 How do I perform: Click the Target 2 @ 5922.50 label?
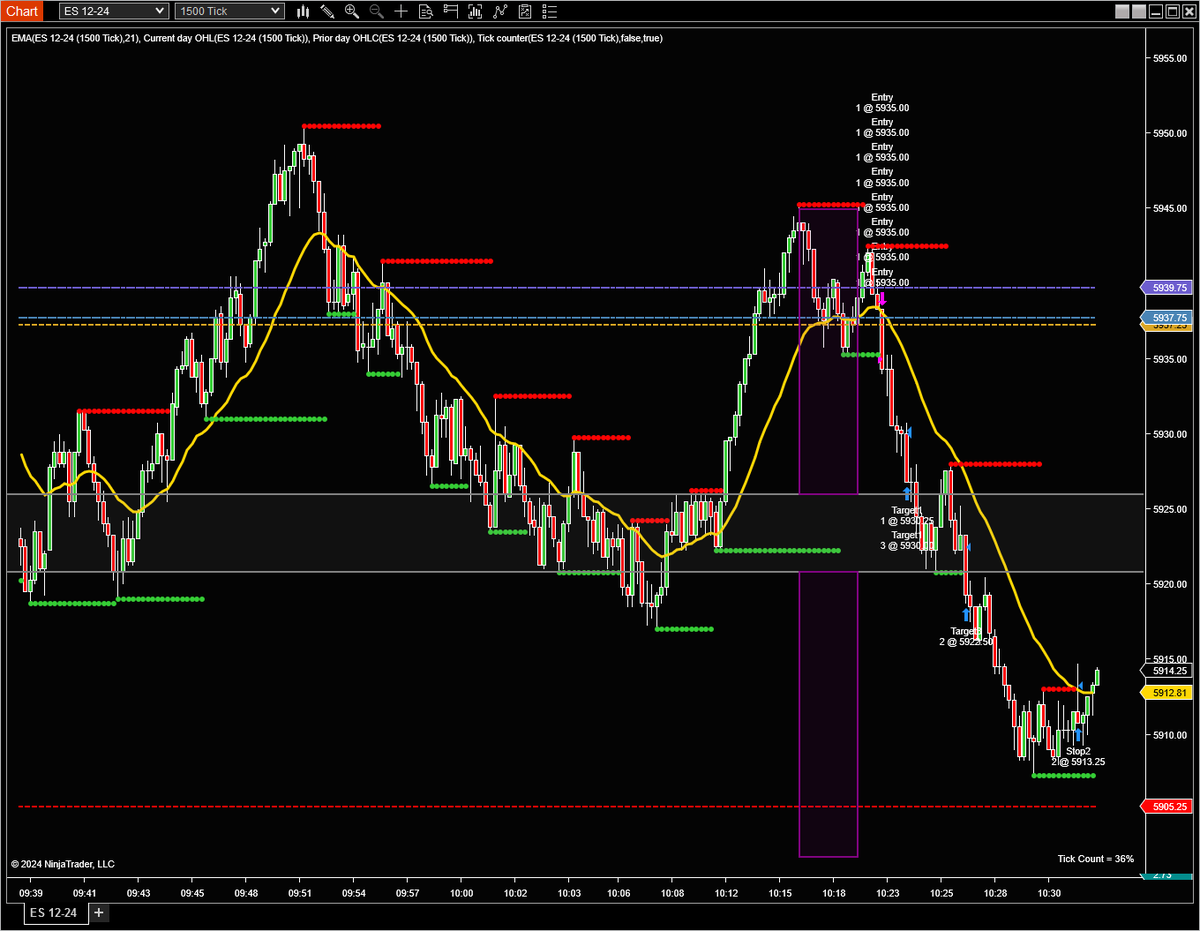coord(966,636)
